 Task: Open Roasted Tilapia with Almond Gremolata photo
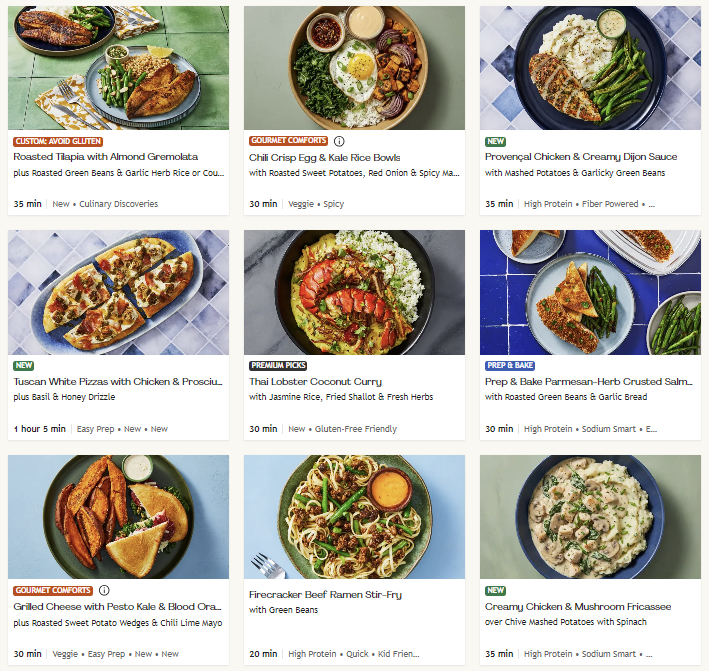coord(118,68)
